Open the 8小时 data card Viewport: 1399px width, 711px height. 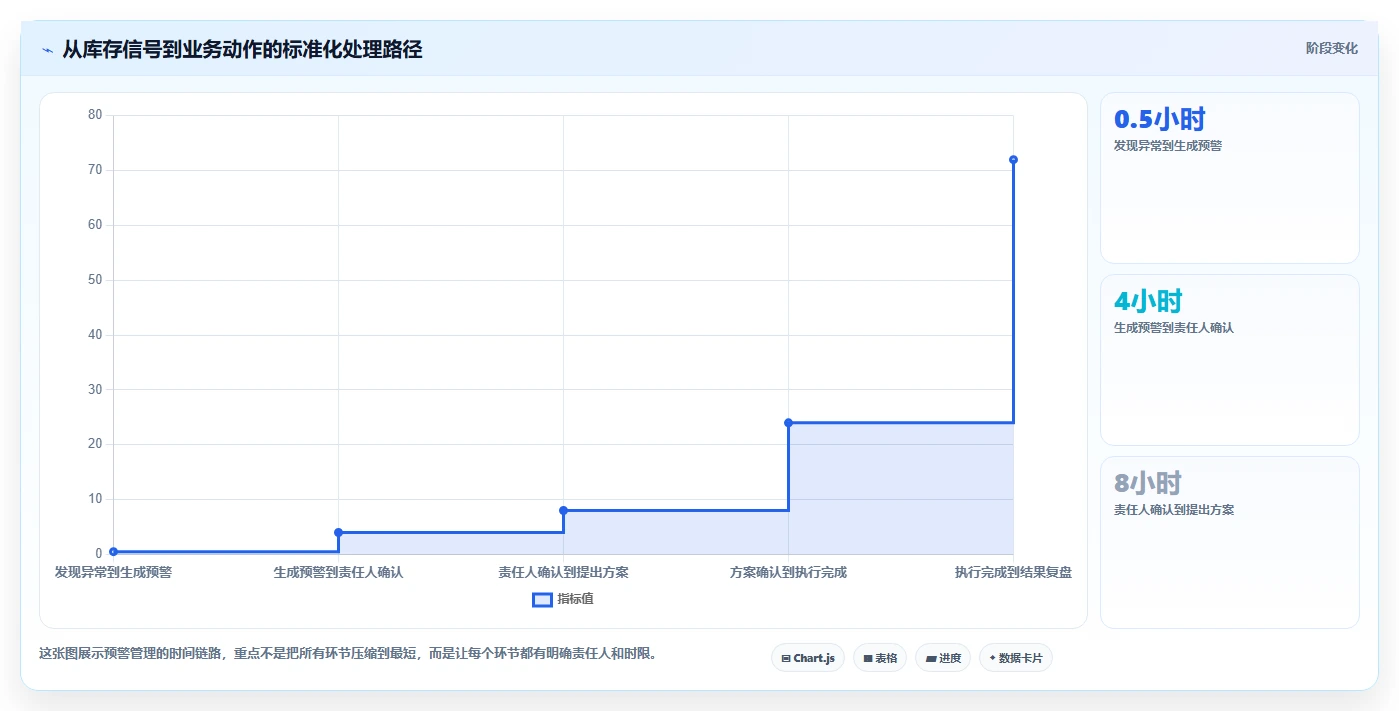(x=1229, y=542)
